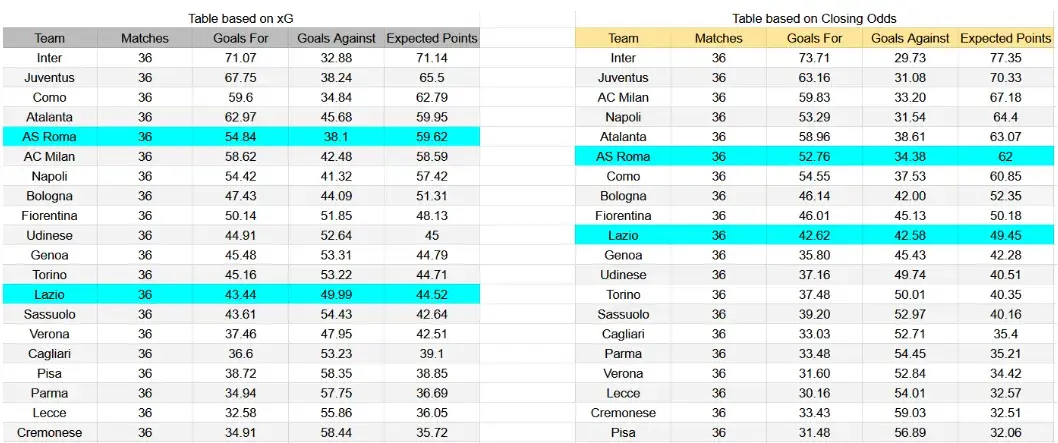Select the 49.45 cell in Lazio row
This screenshot has height=443, width=1058.
pyautogui.click(x=1005, y=236)
